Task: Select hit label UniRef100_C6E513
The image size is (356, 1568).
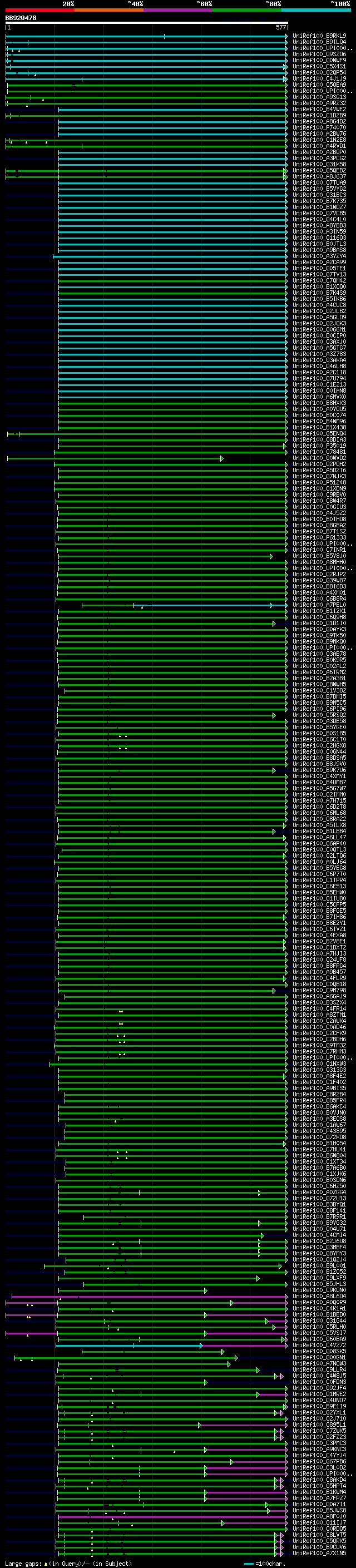Action: (x=319, y=886)
